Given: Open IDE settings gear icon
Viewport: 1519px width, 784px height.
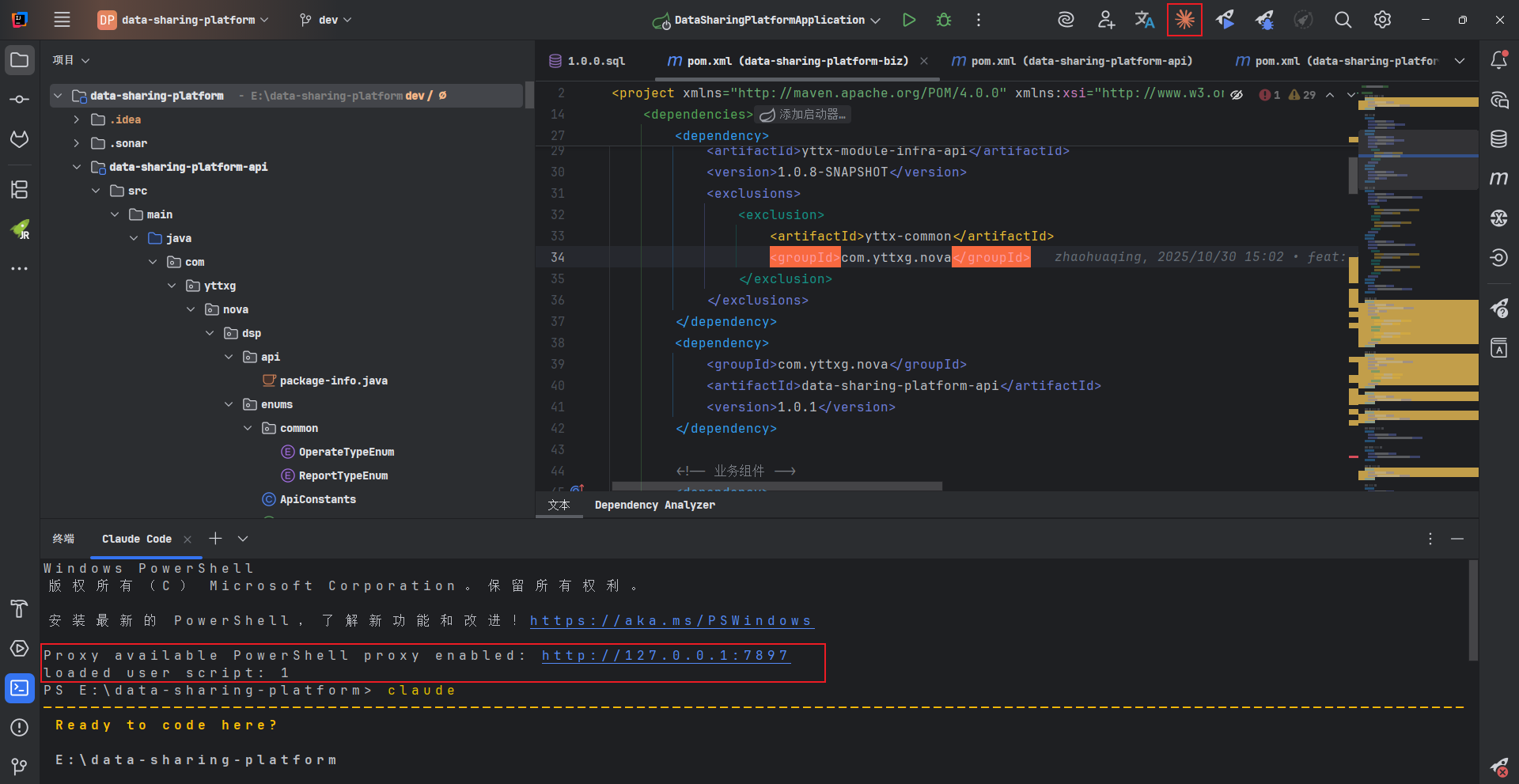Looking at the screenshot, I should tap(1382, 20).
